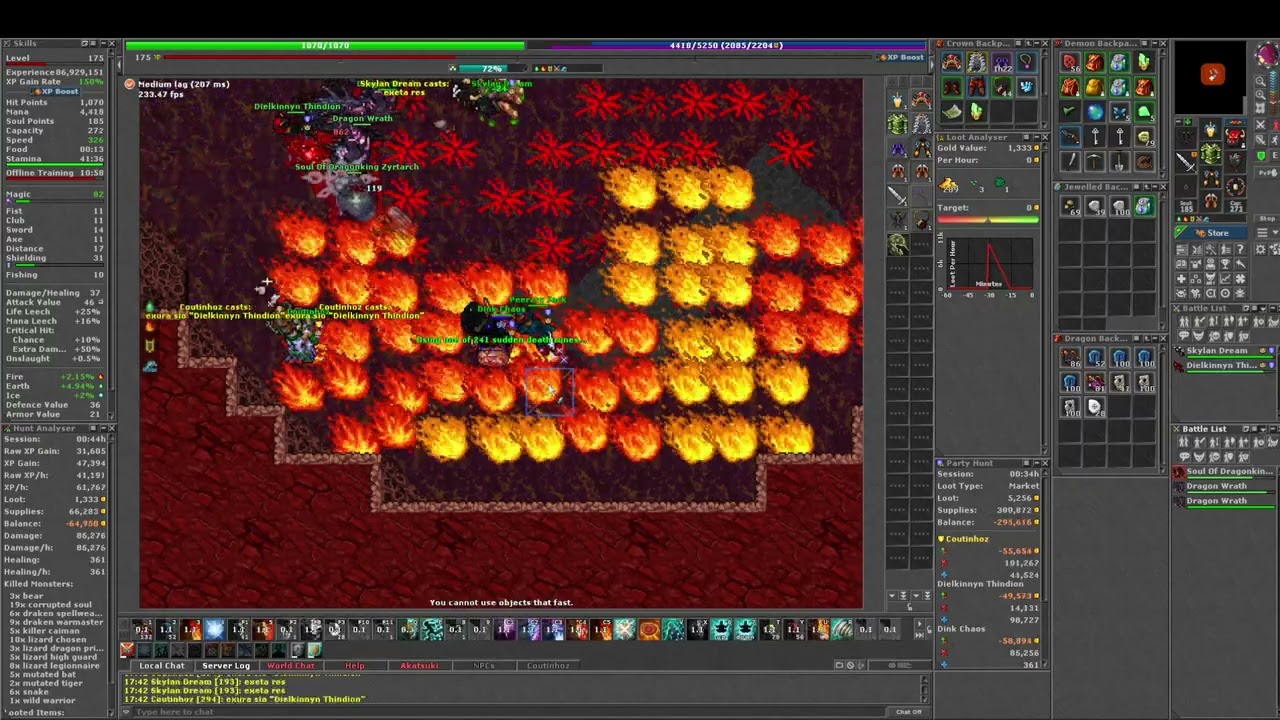This screenshot has height=720, width=1280.
Task: Click the gold coins icon in Loot Analyser
Action: (949, 185)
